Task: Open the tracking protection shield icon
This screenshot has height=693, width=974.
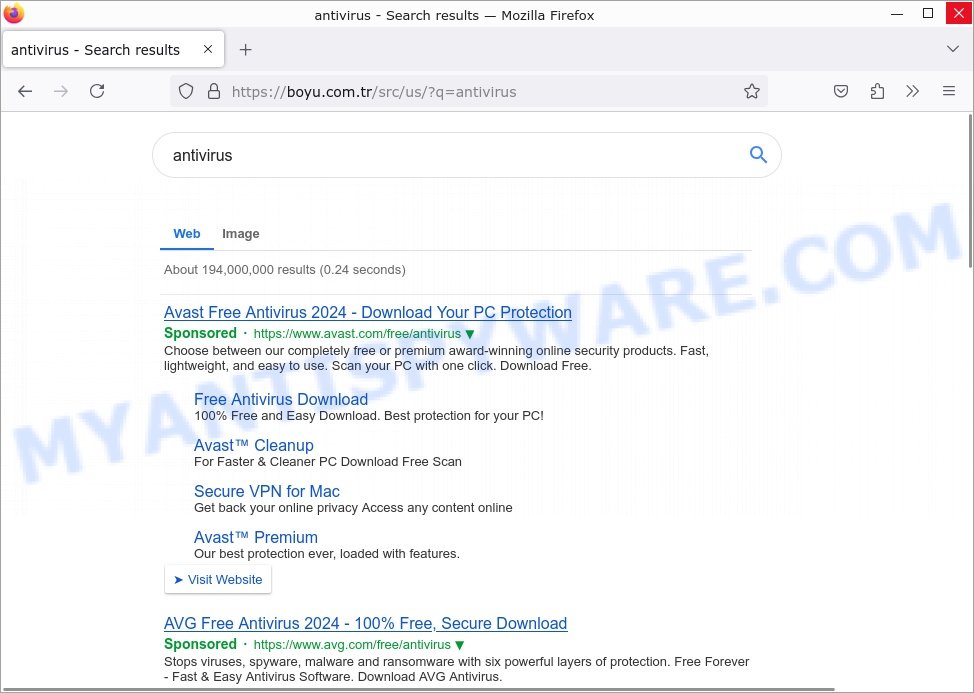Action: tap(186, 91)
